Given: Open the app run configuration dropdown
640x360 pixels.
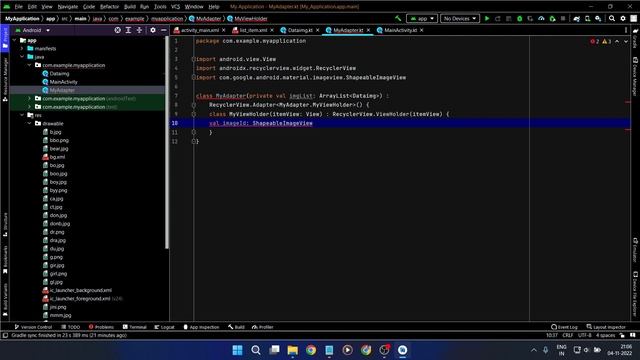Looking at the screenshot, I should (422, 18).
